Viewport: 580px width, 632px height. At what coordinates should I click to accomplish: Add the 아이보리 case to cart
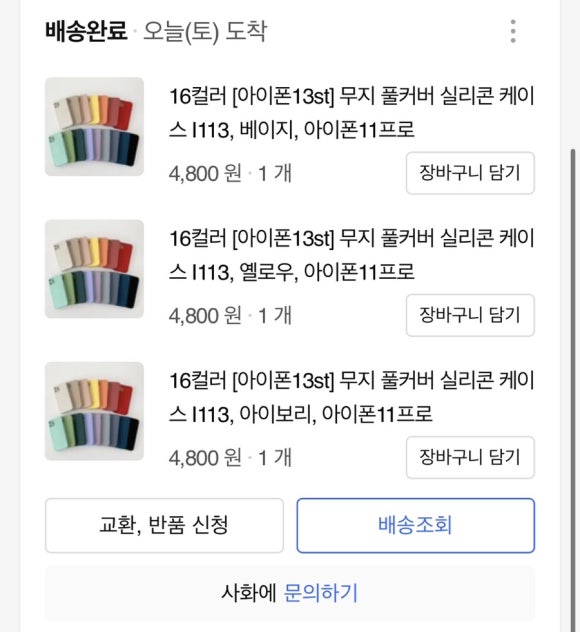(470, 457)
